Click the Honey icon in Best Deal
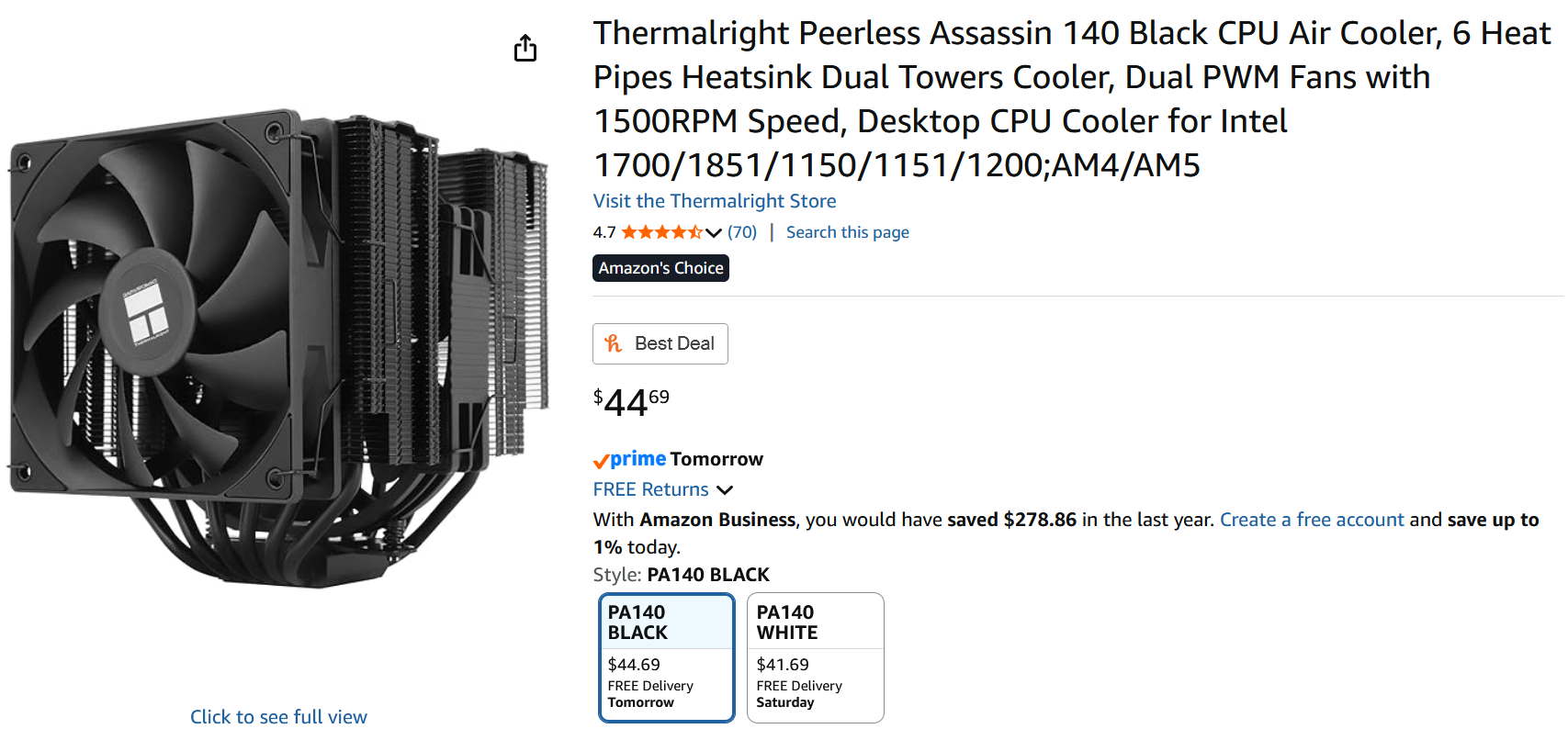 [x=614, y=343]
